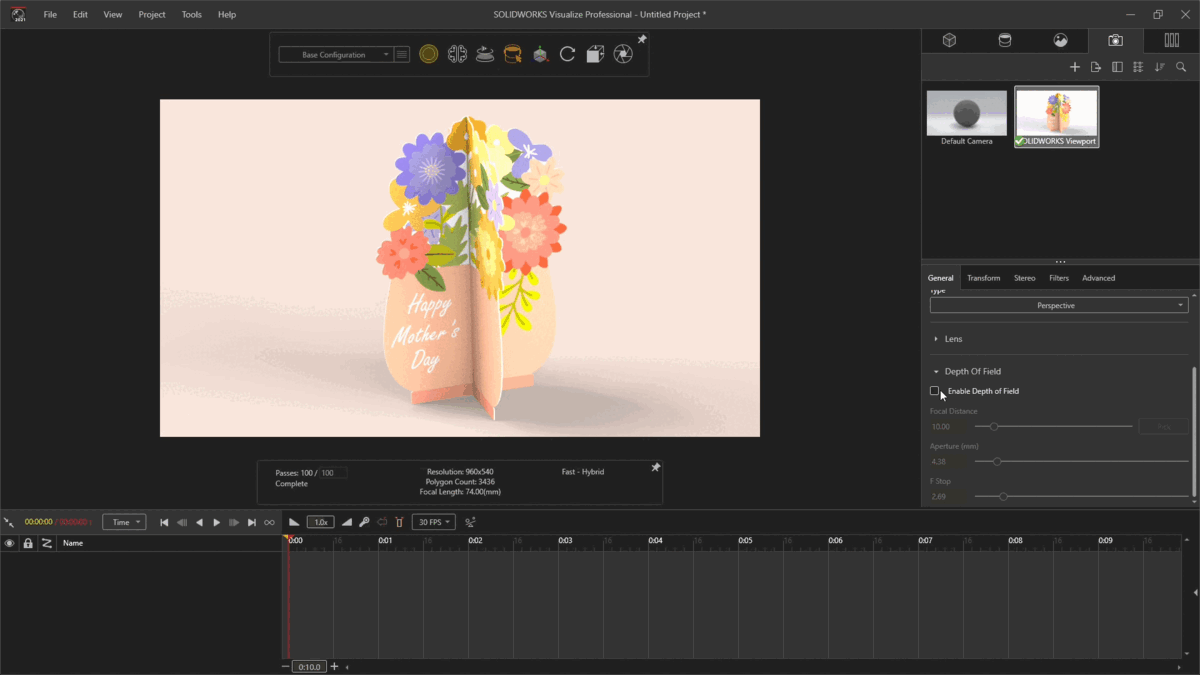
Task: Toggle the eye visibility icon in timeline header
Action: coord(10,542)
